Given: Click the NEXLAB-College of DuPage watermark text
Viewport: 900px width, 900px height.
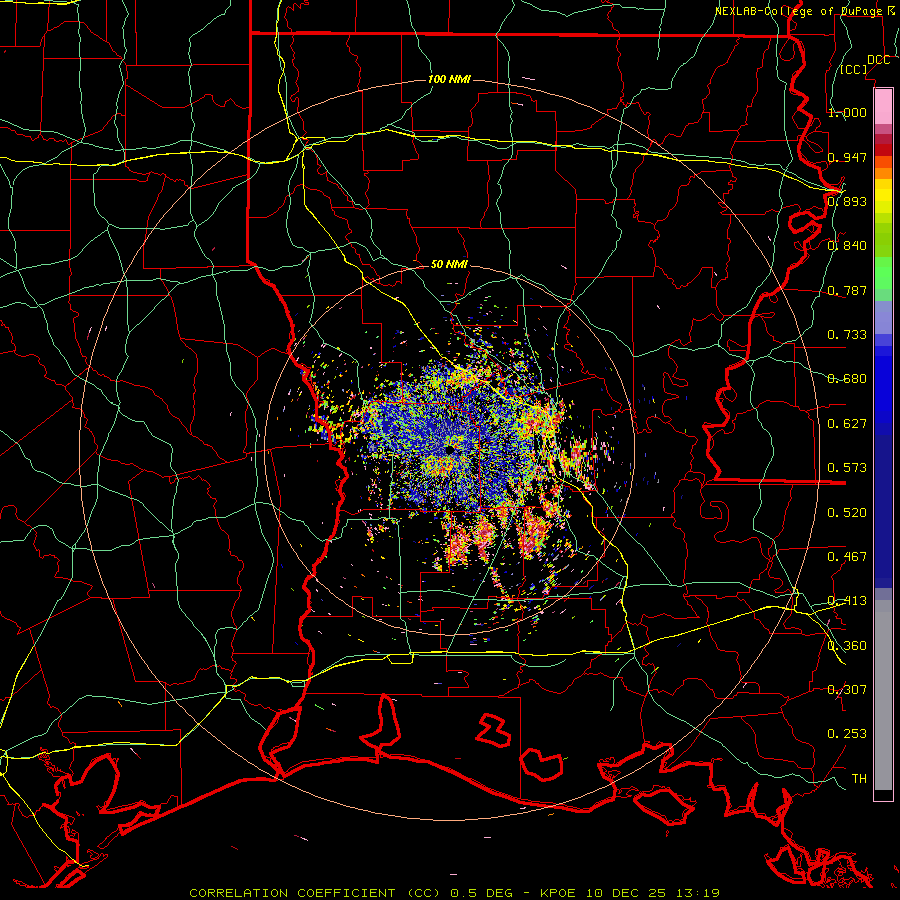Looking at the screenshot, I should pyautogui.click(x=798, y=11).
